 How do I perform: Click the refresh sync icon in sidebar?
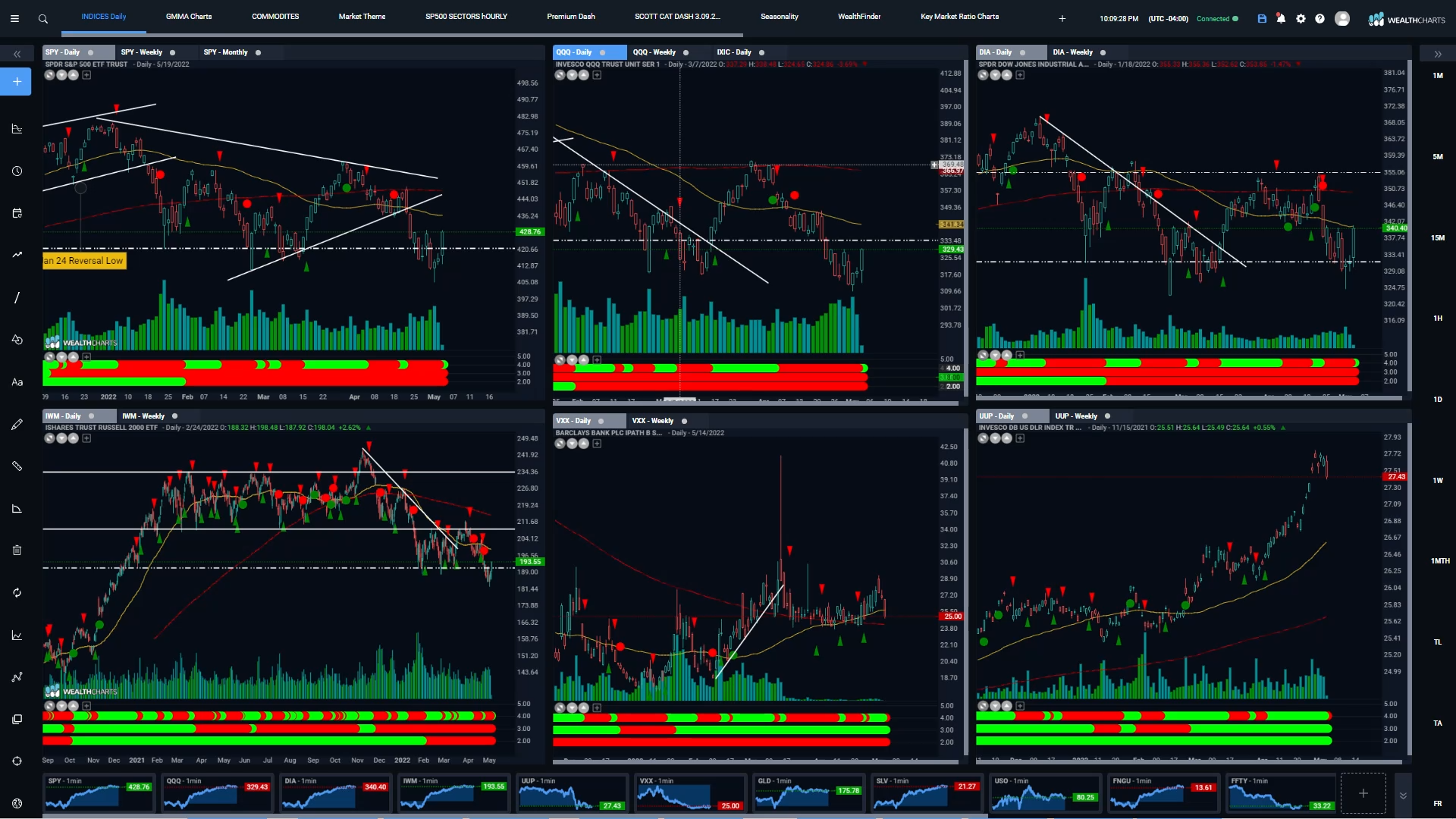(17, 593)
